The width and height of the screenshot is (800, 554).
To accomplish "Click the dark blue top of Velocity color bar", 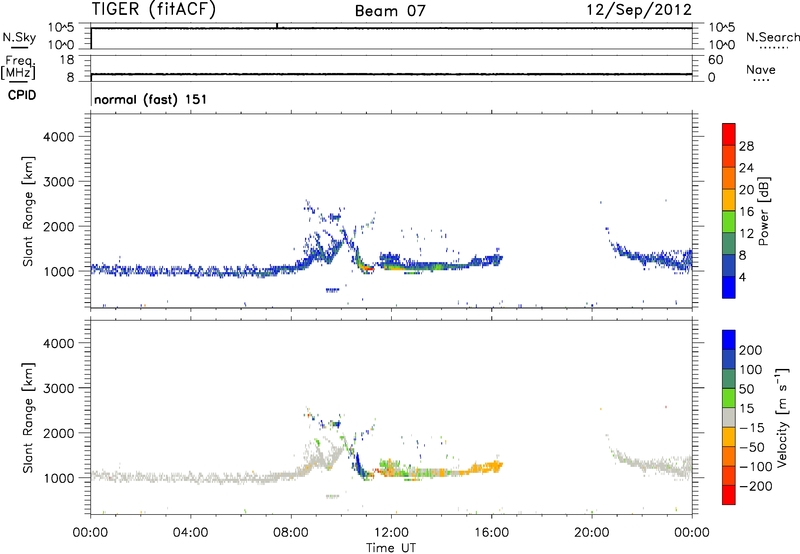I will [x=729, y=340].
